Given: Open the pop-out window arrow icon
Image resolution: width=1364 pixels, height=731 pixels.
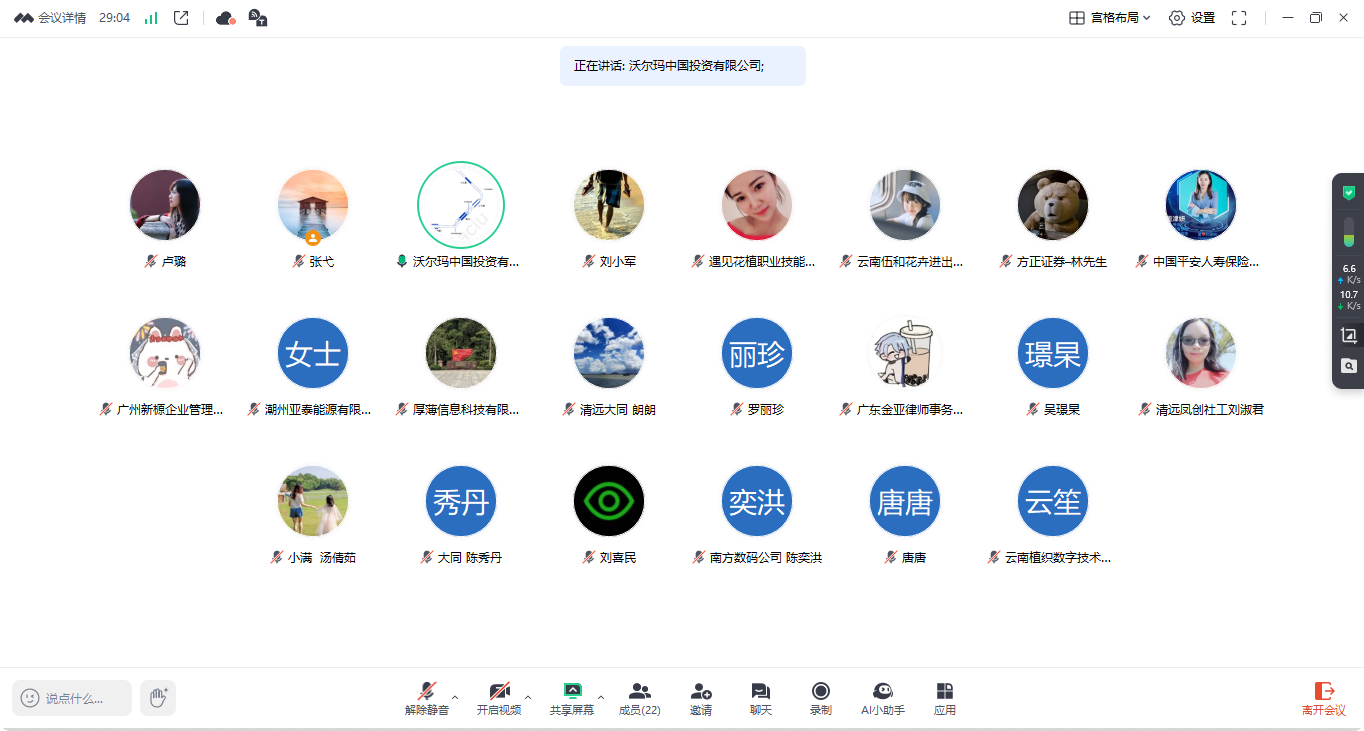Looking at the screenshot, I should [x=181, y=18].
